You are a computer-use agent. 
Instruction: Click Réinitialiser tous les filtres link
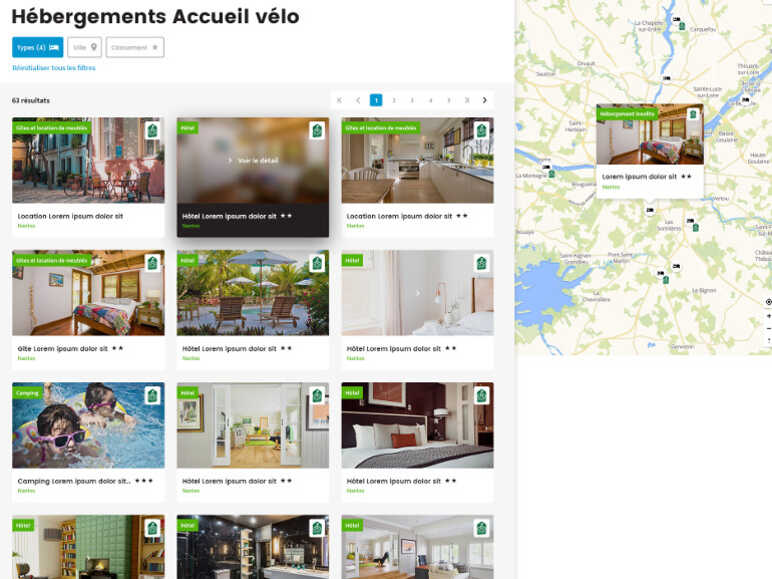coord(54,68)
